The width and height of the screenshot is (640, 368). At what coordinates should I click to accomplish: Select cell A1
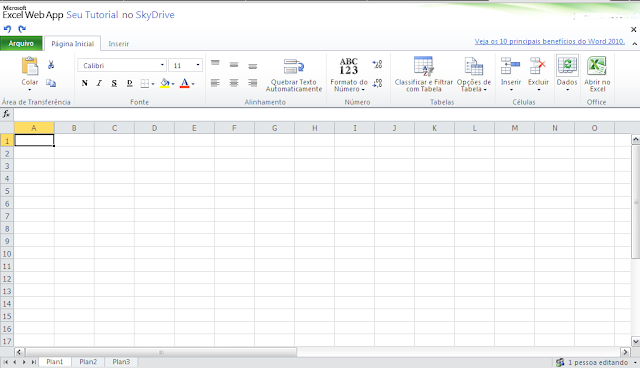pyautogui.click(x=34, y=140)
